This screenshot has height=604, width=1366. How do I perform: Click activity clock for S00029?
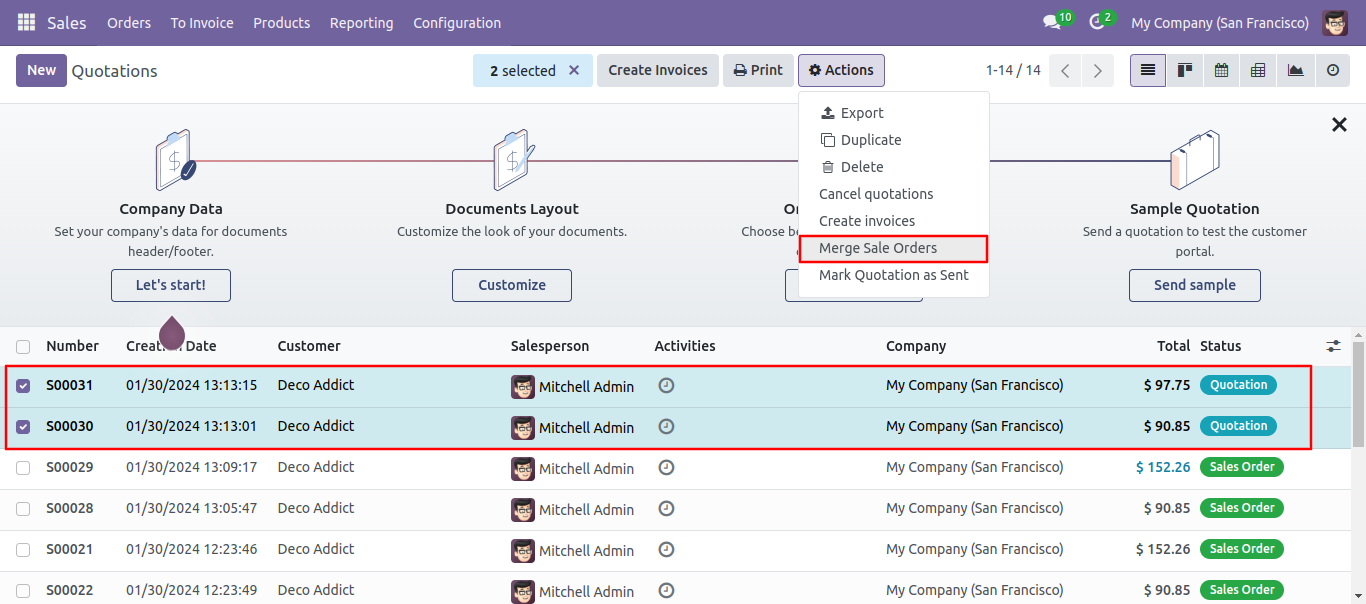666,467
